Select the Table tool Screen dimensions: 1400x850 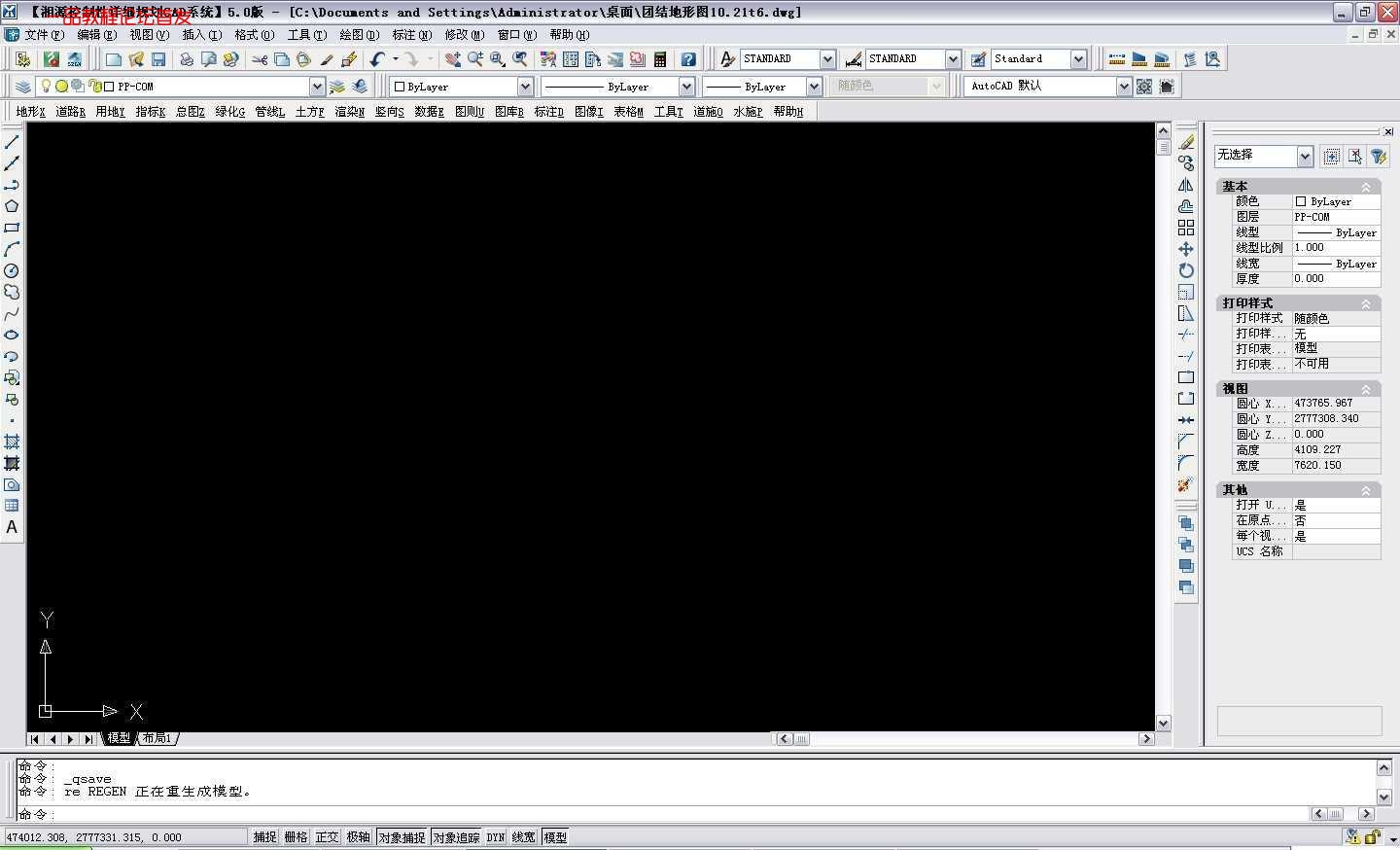pos(12,506)
